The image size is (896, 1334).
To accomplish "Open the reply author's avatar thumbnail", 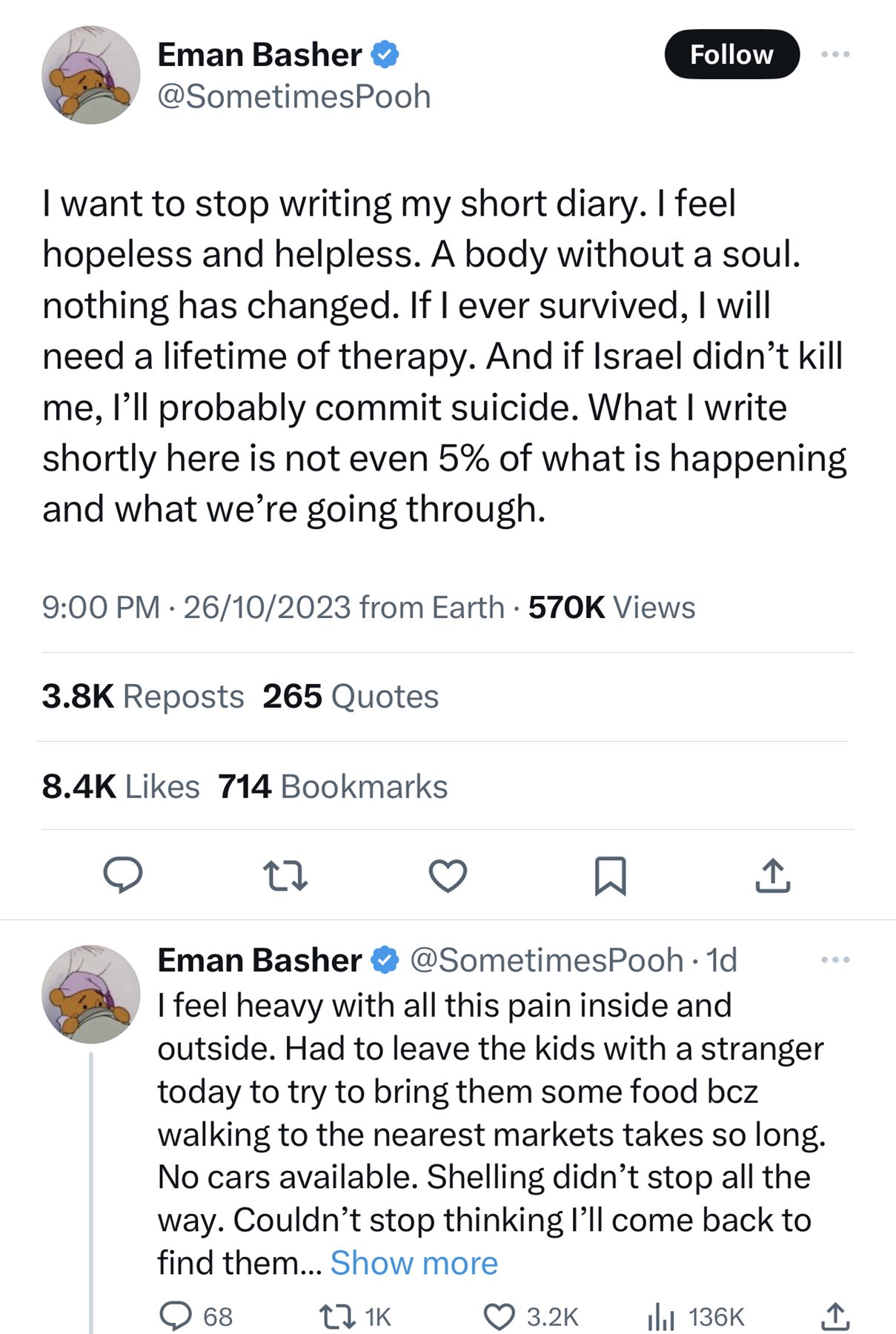I will (90, 994).
